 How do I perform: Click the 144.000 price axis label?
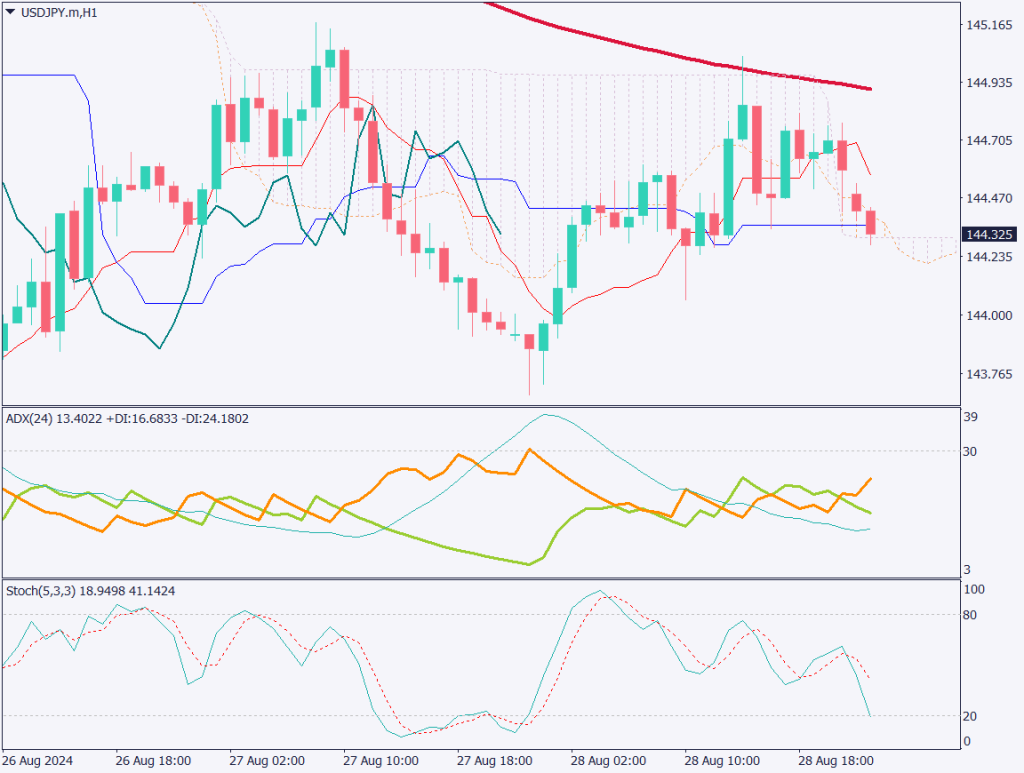(988, 316)
